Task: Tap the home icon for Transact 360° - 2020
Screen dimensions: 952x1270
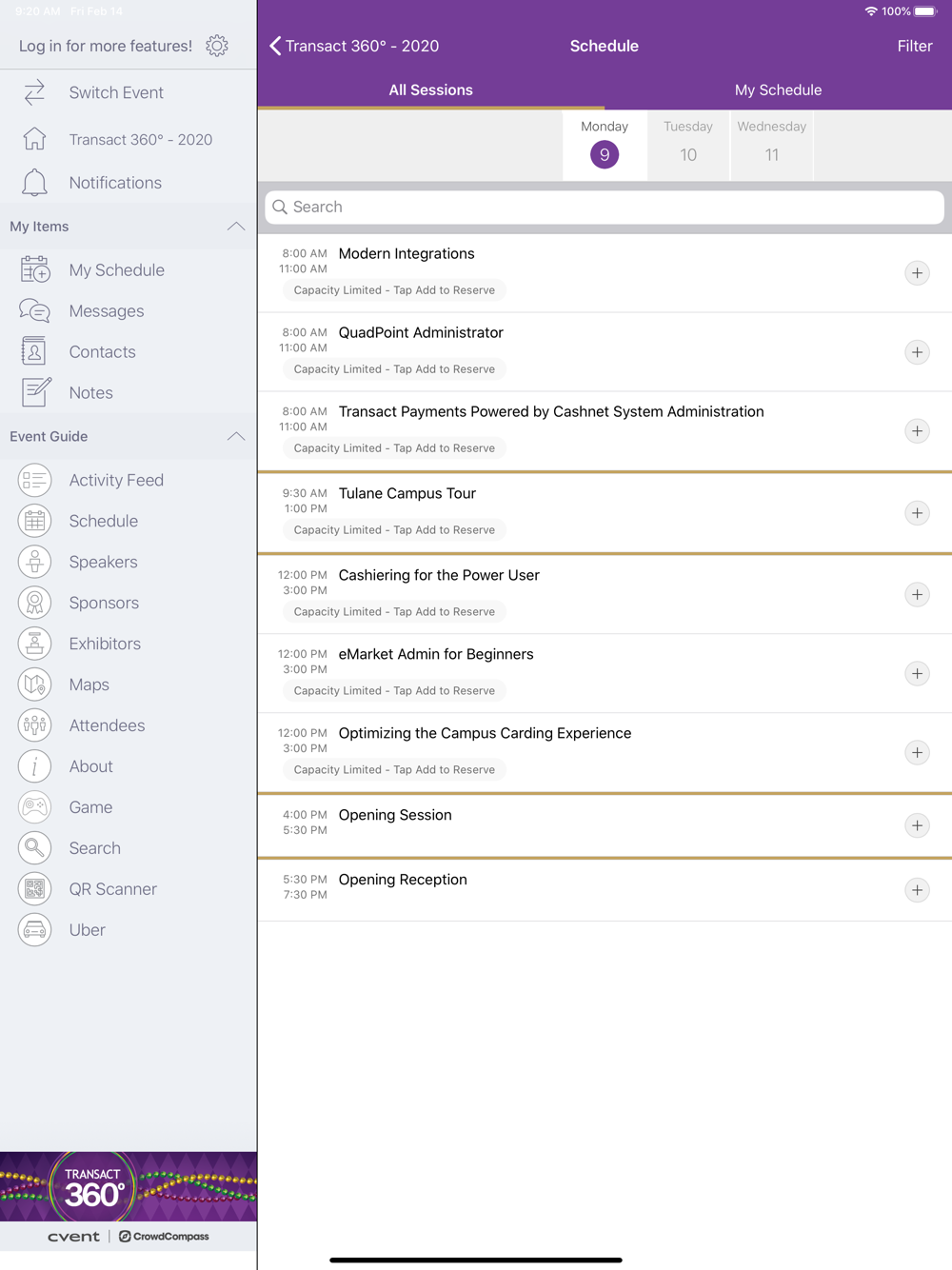Action: tap(34, 139)
